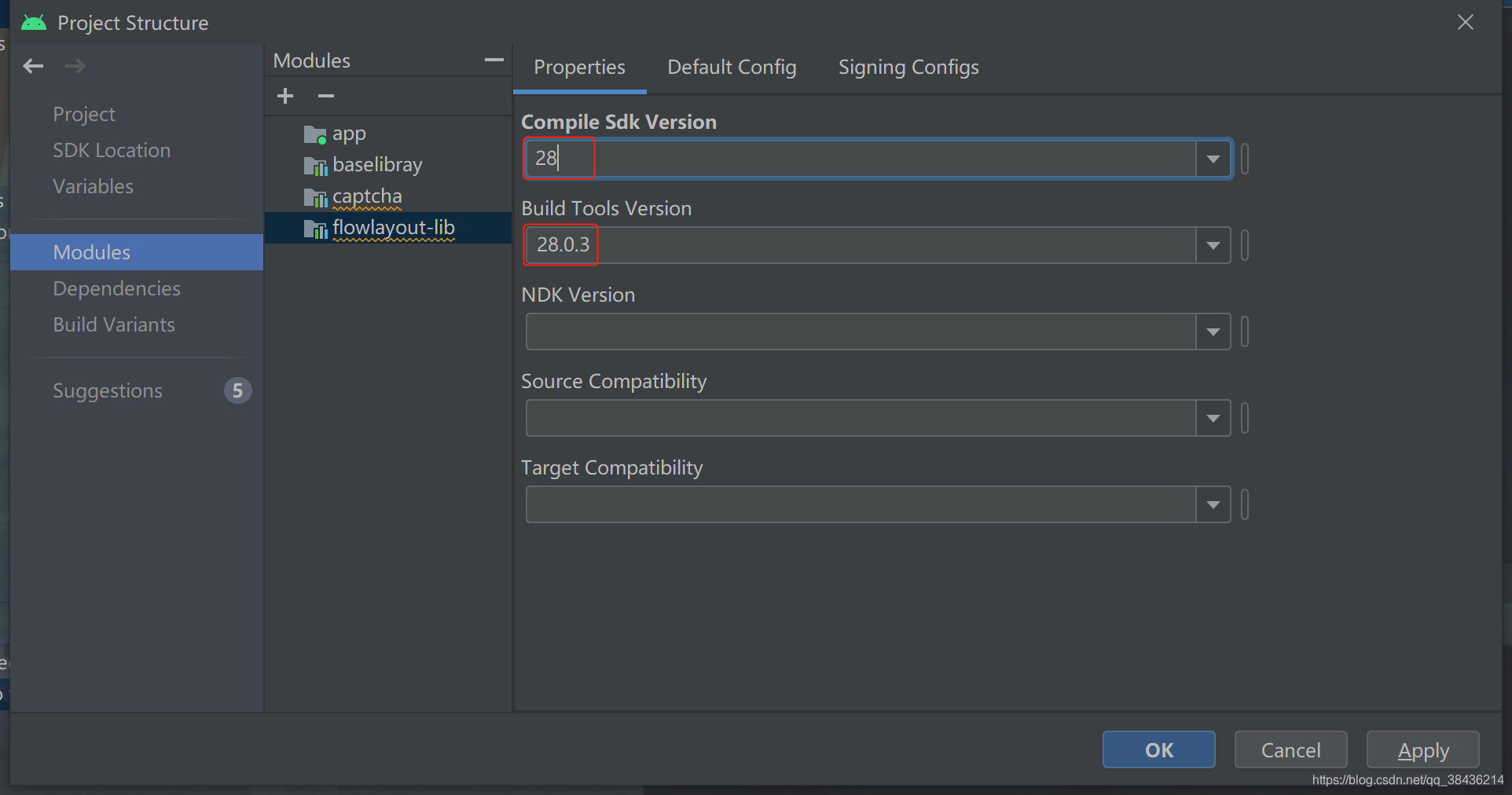Open Build Tools Version dropdown
Viewport: 1512px width, 795px height.
point(1213,245)
